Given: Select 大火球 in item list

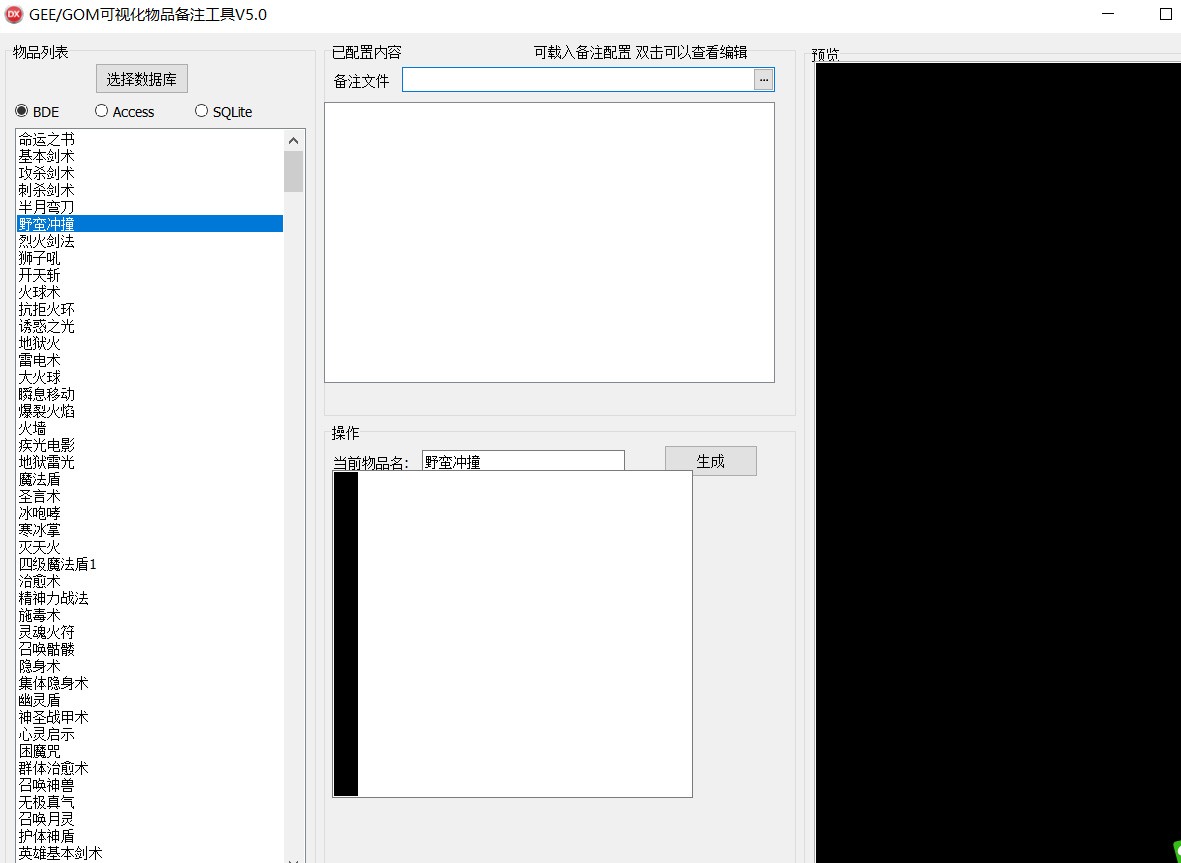Looking at the screenshot, I should 150,377.
